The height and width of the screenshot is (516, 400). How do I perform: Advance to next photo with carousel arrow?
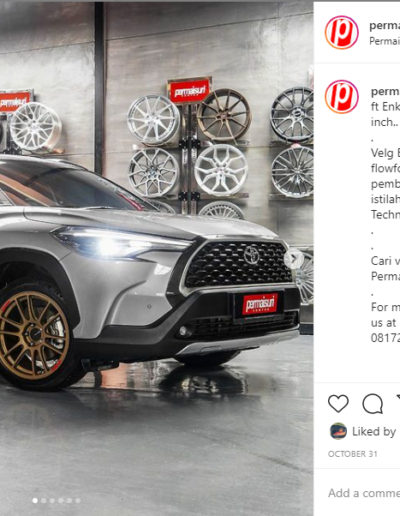[x=294, y=258]
